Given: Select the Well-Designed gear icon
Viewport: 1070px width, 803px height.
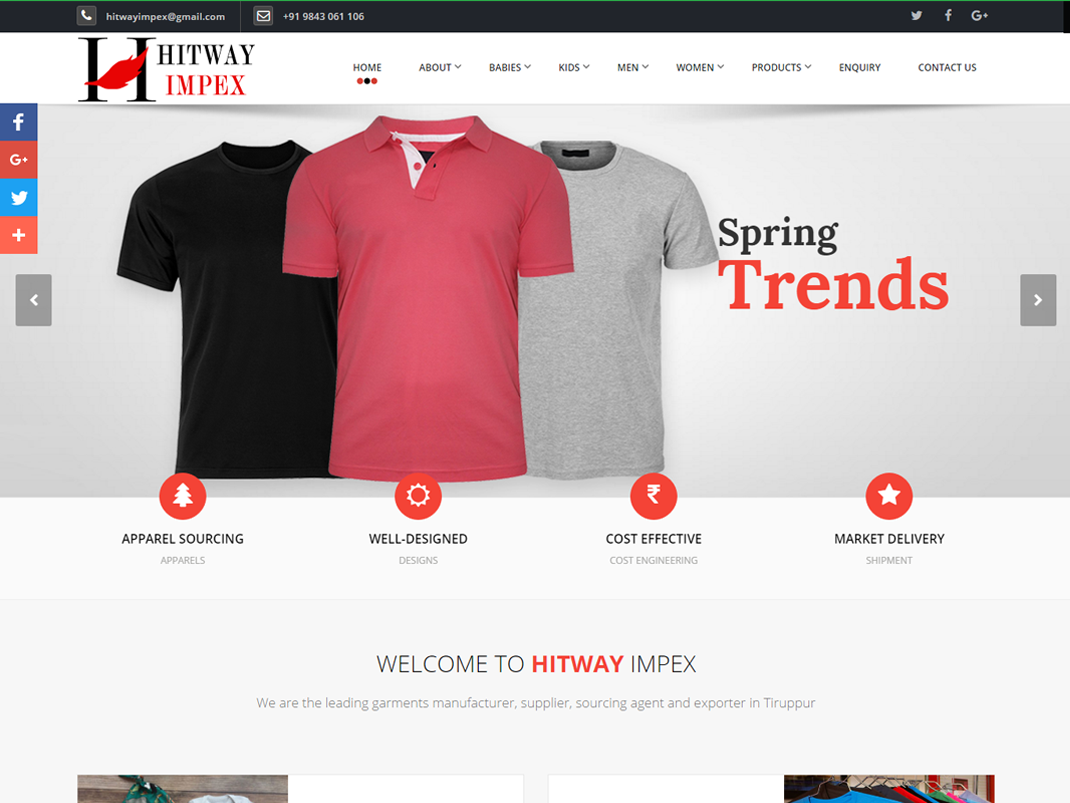Looking at the screenshot, I should (418, 496).
